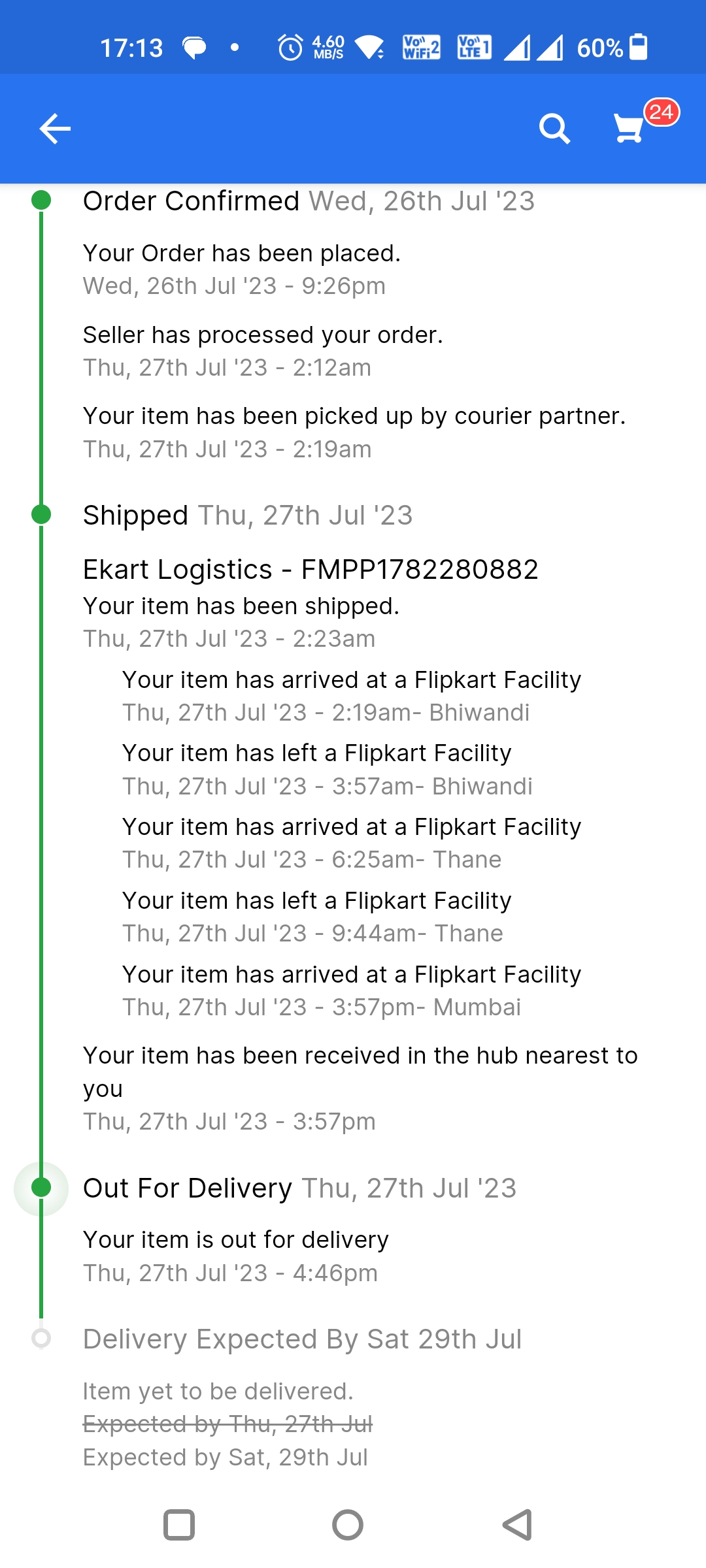Open search with the magnifier icon
The width and height of the screenshot is (706, 1568).
[x=554, y=128]
